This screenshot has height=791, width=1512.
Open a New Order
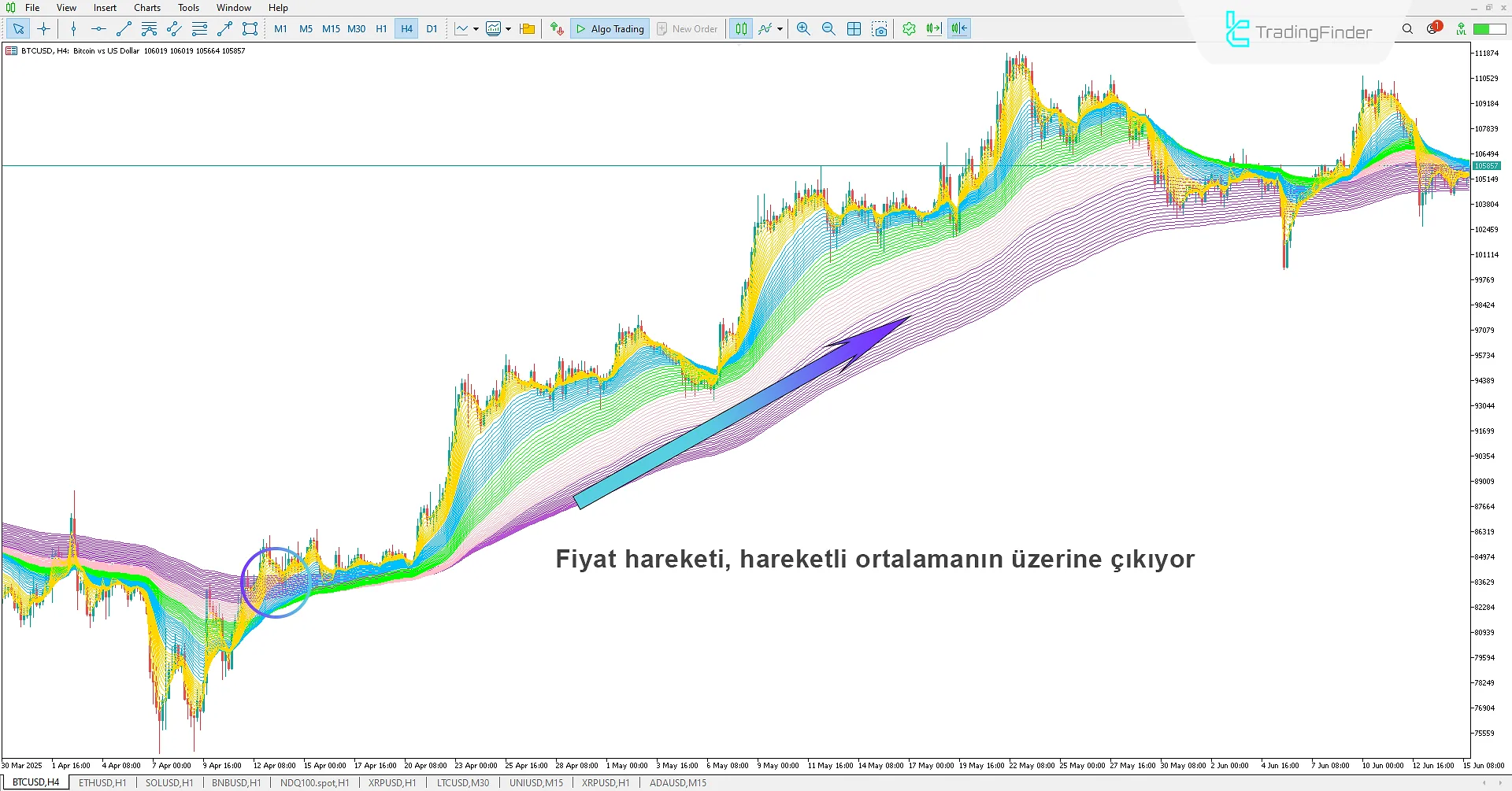coord(687,28)
